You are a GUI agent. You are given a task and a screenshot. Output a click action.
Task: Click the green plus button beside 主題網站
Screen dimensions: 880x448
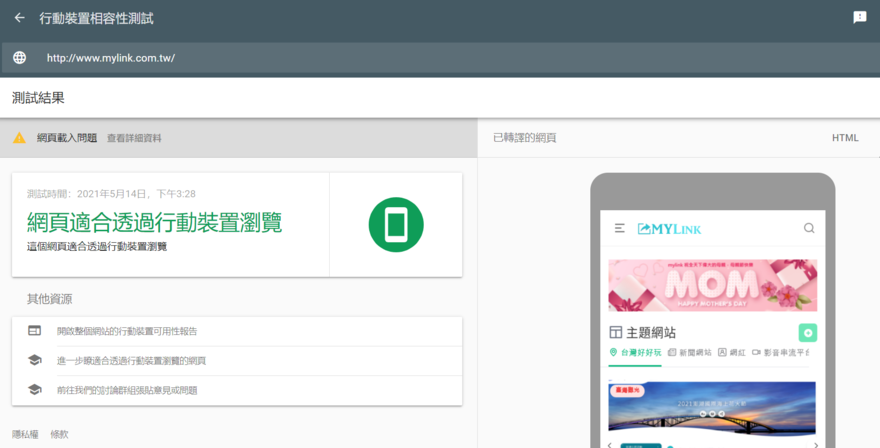[808, 333]
